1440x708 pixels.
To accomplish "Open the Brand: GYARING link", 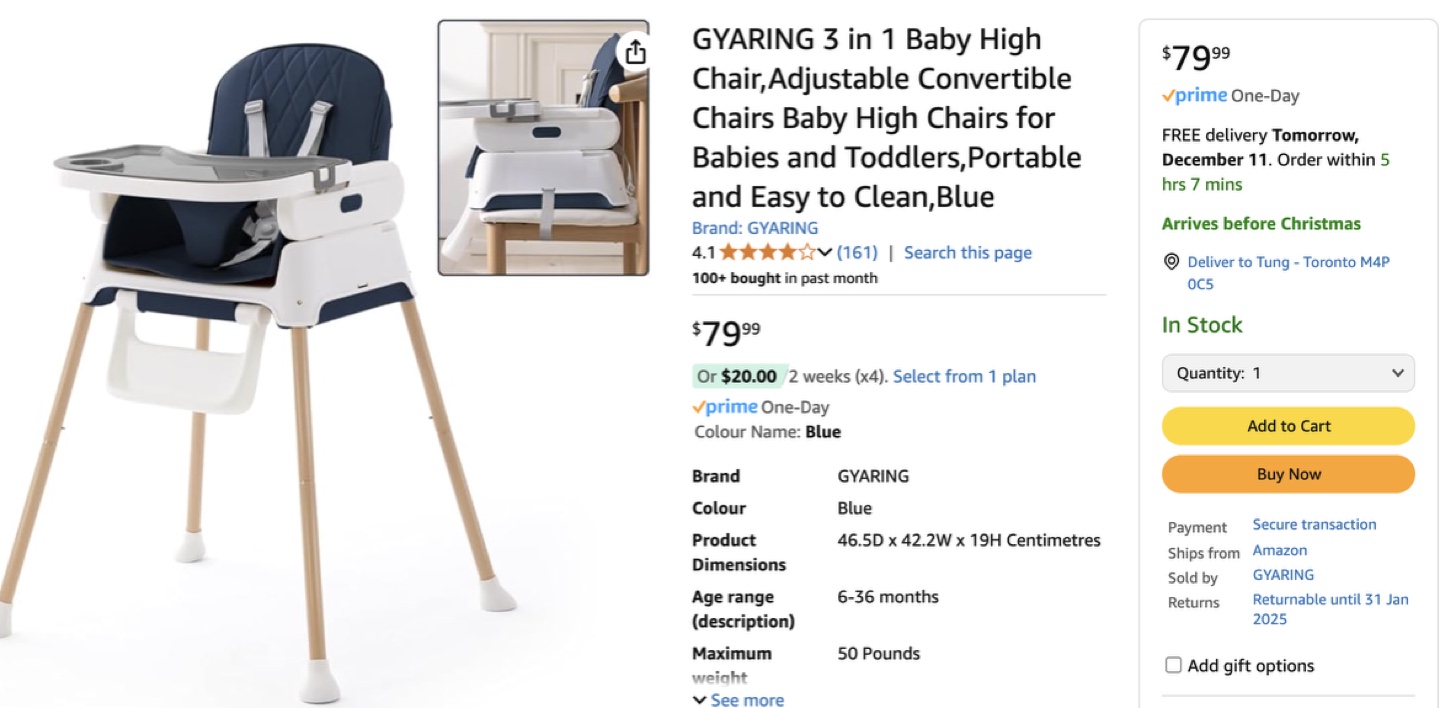I will [755, 228].
